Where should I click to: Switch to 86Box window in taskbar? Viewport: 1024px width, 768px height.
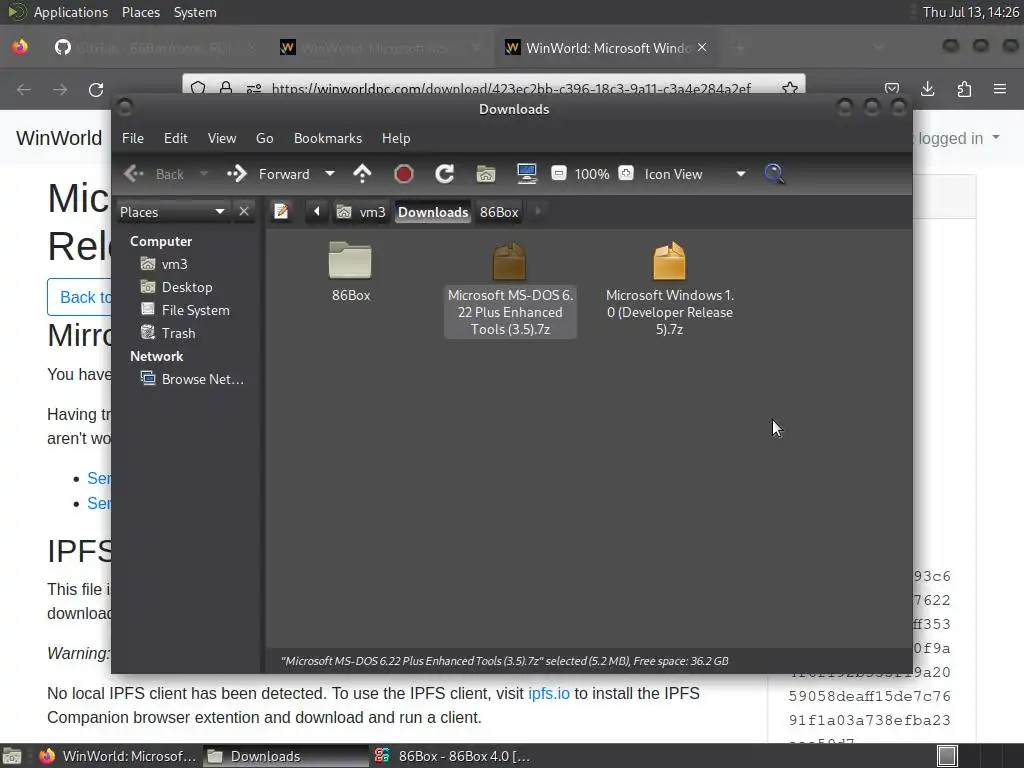pos(452,756)
